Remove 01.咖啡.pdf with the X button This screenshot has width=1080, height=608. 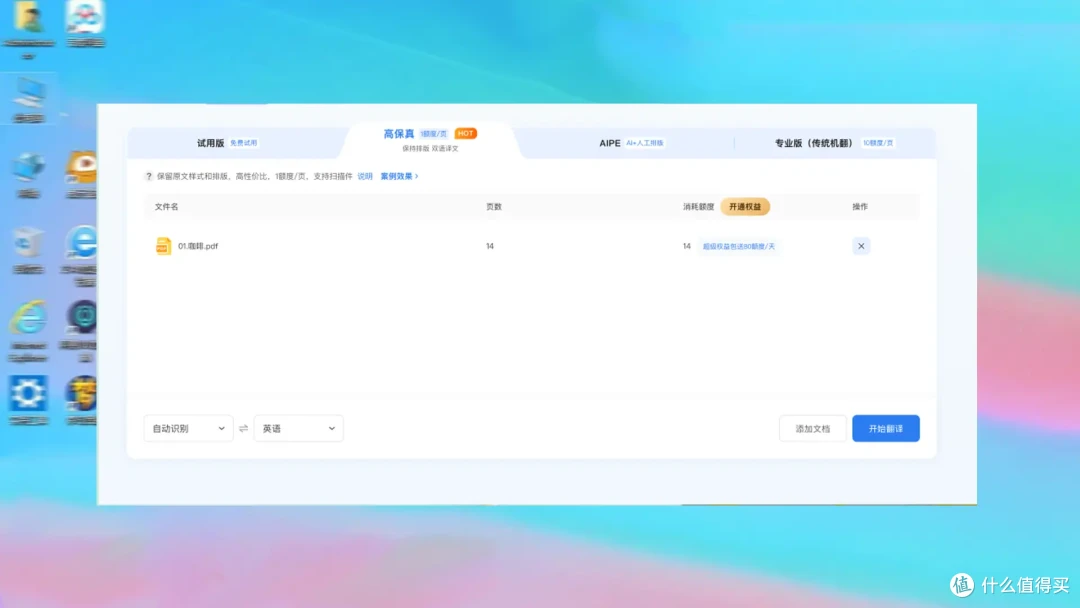click(x=861, y=246)
